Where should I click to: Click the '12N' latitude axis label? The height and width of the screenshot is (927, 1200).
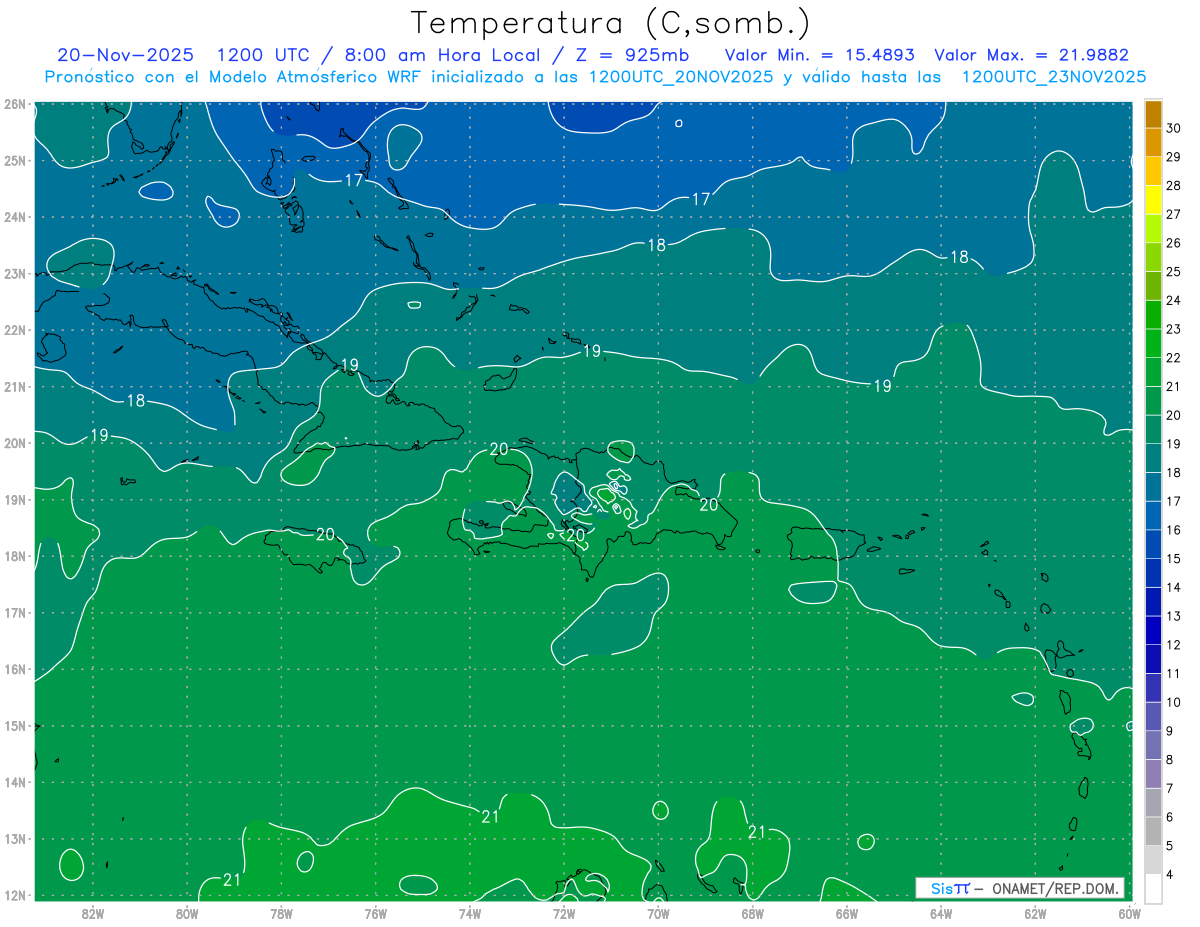tap(14, 895)
